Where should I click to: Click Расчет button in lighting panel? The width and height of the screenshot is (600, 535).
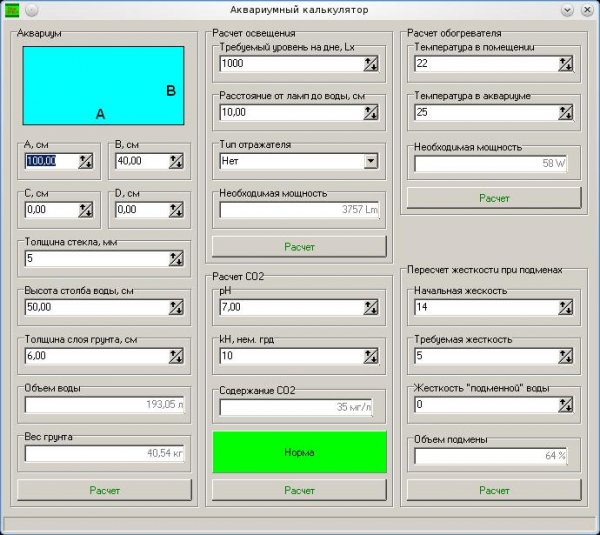[x=299, y=247]
